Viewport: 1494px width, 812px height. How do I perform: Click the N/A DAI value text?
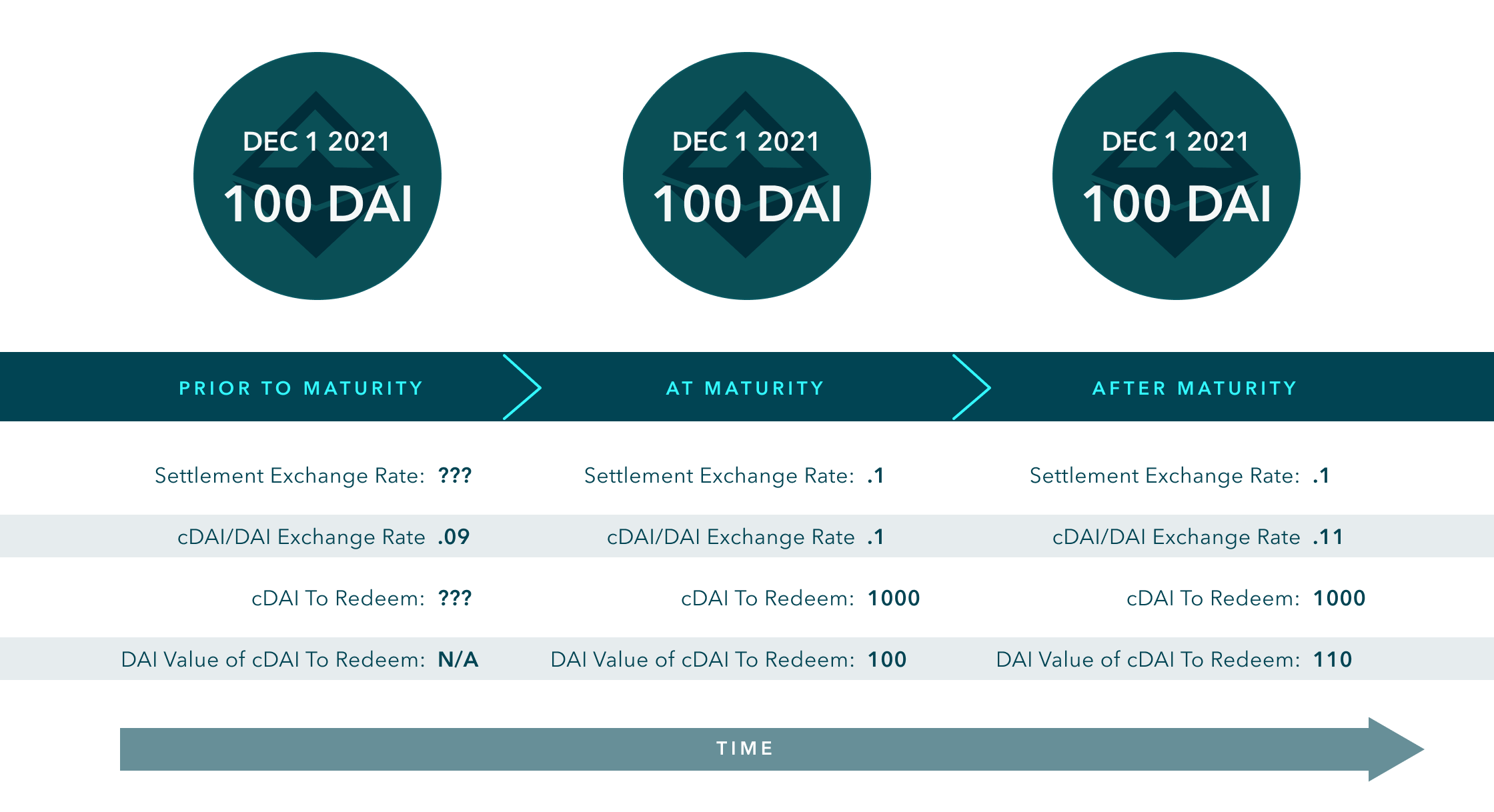coord(458,659)
